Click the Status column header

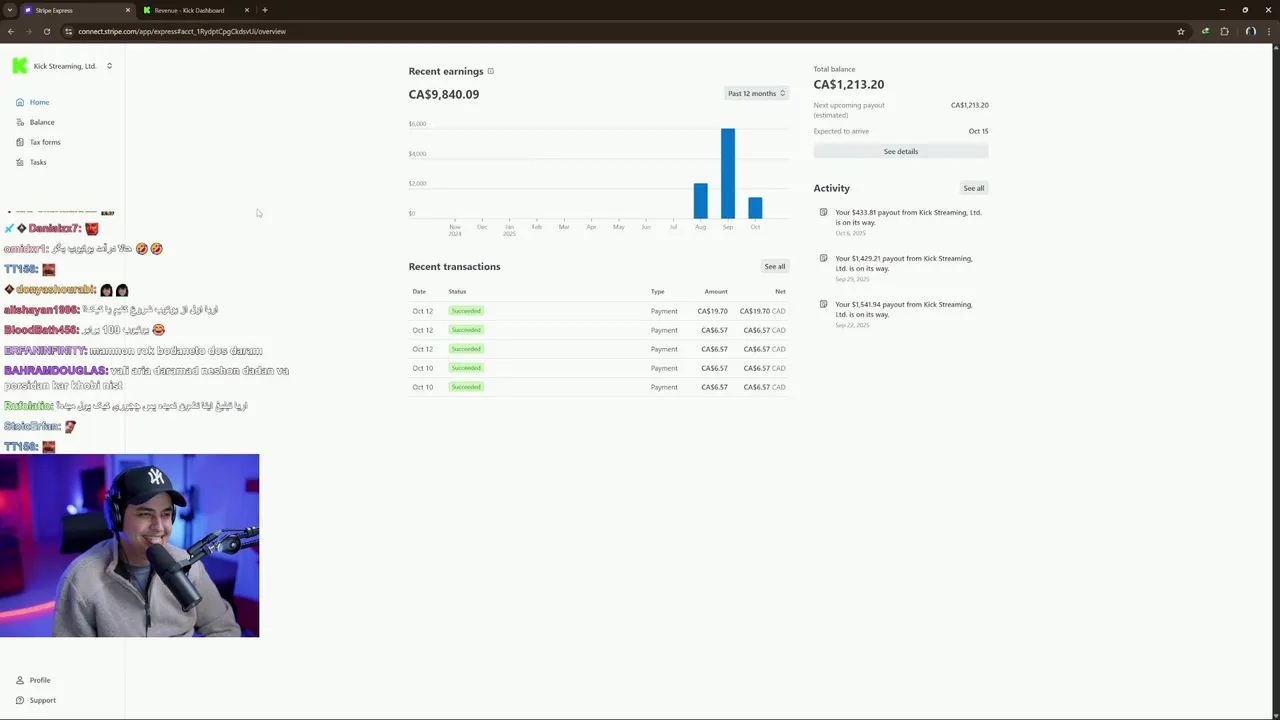(457, 291)
